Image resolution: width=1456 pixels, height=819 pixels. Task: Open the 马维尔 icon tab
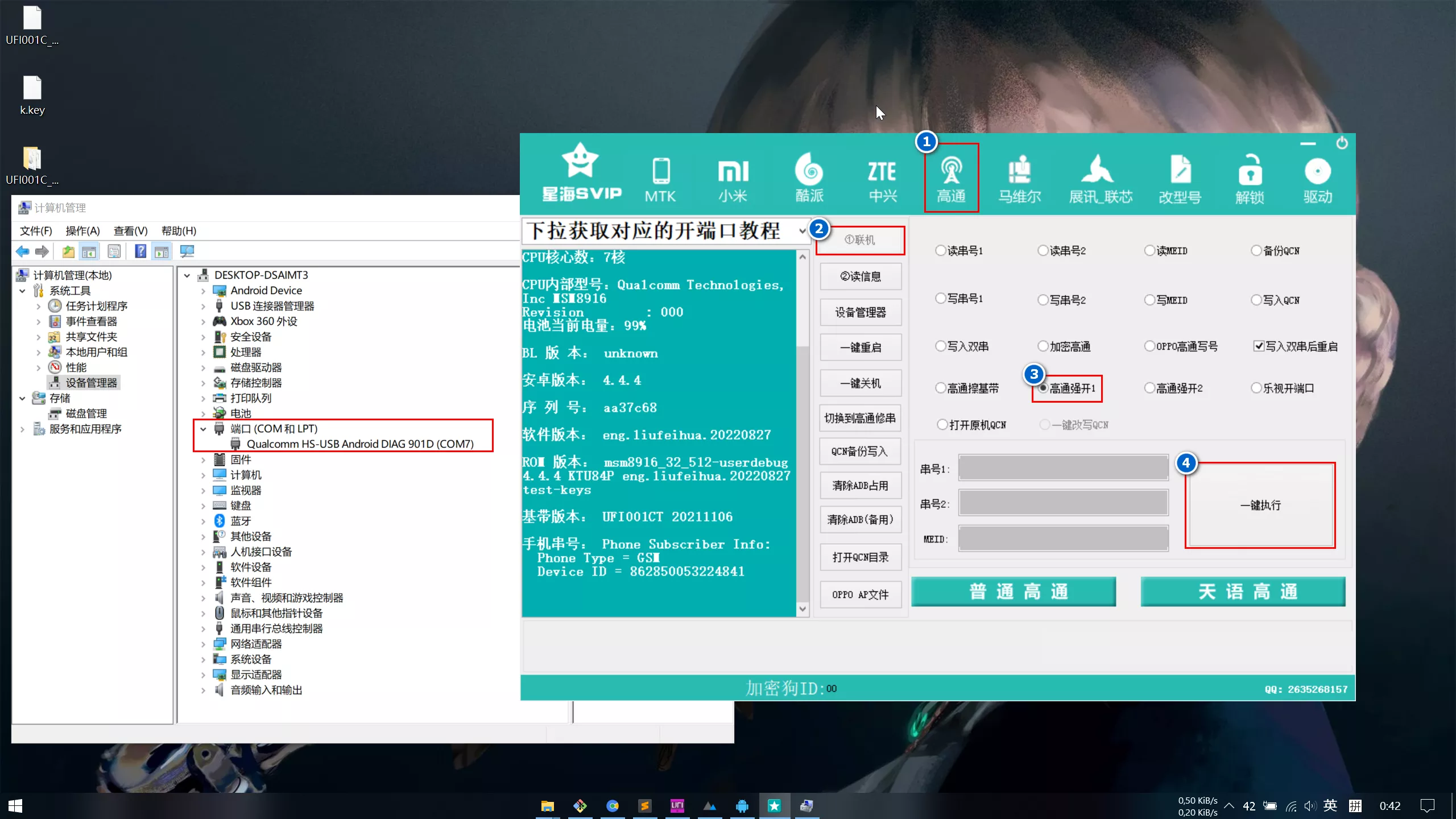point(1020,180)
